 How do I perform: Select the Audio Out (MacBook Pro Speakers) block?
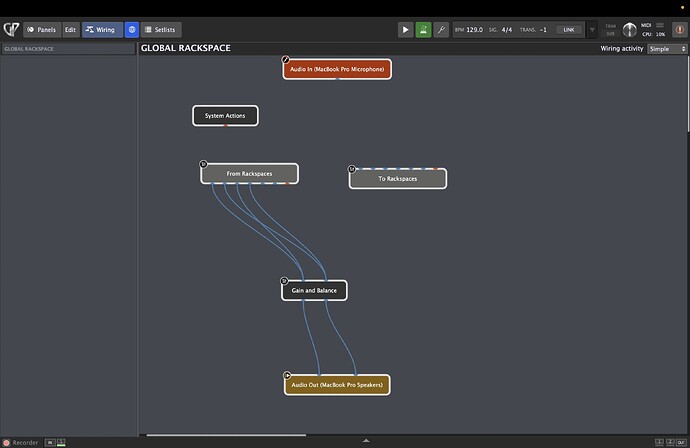click(x=337, y=385)
